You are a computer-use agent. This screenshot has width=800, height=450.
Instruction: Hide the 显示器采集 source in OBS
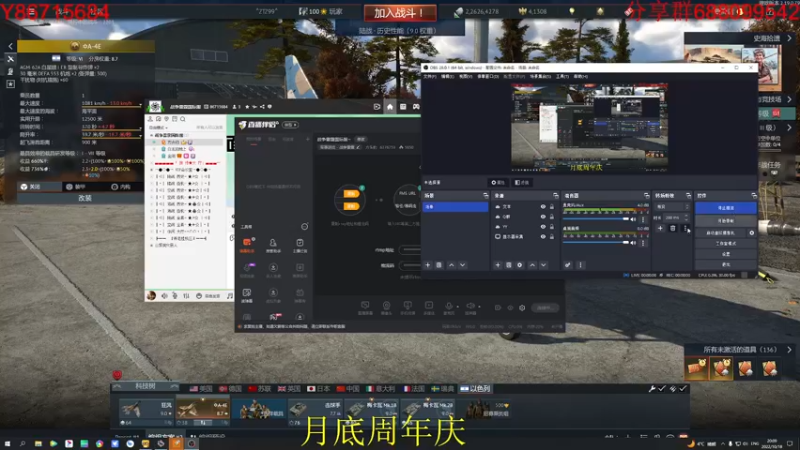543,237
